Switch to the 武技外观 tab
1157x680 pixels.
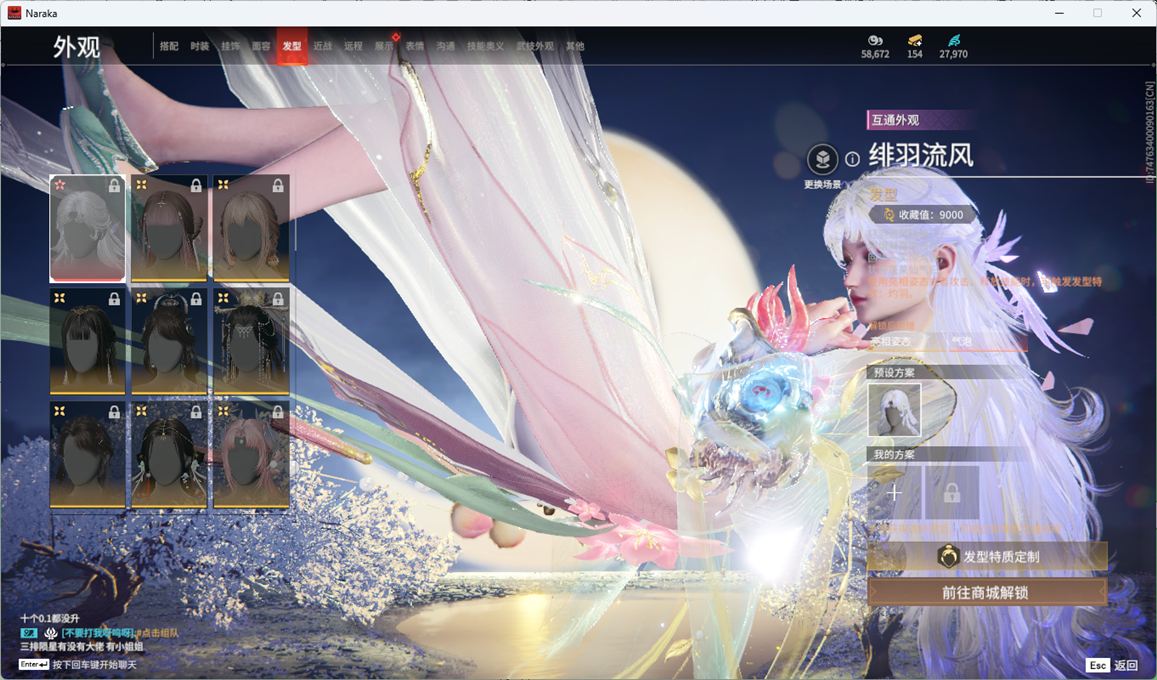tap(535, 46)
